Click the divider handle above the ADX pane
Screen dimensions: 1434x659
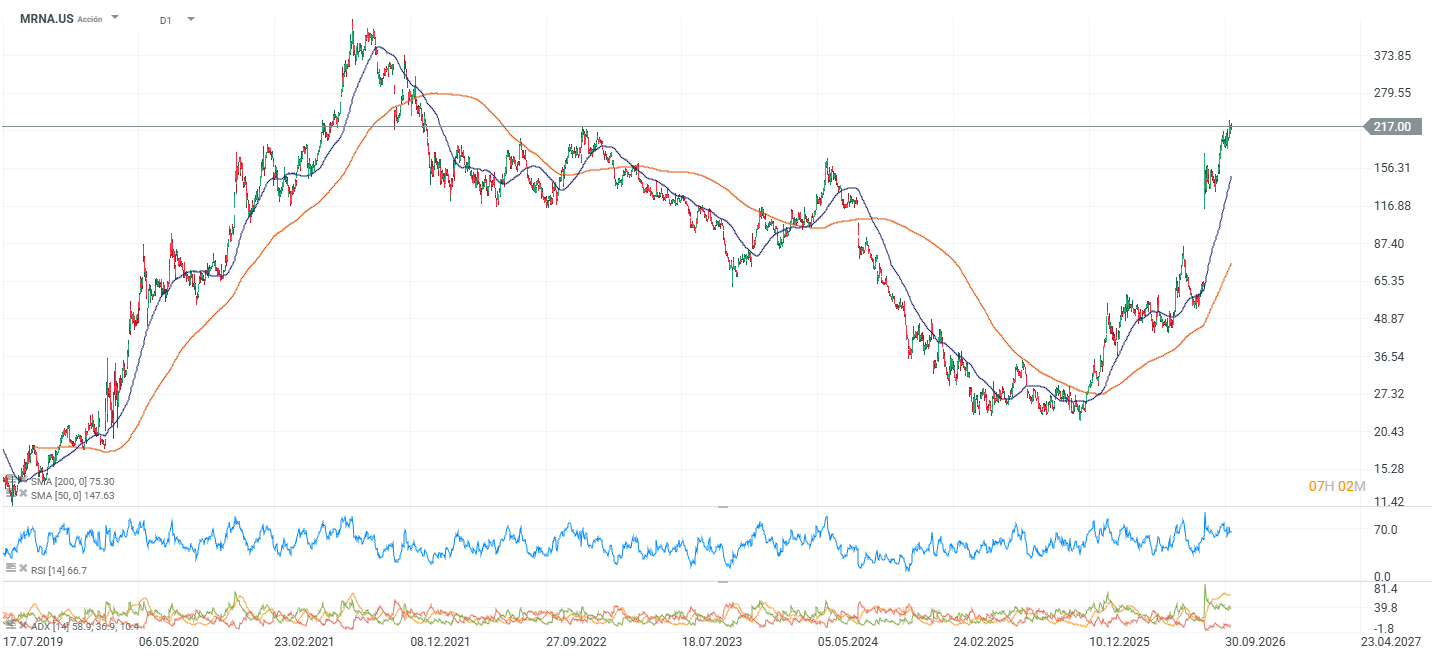(723, 582)
